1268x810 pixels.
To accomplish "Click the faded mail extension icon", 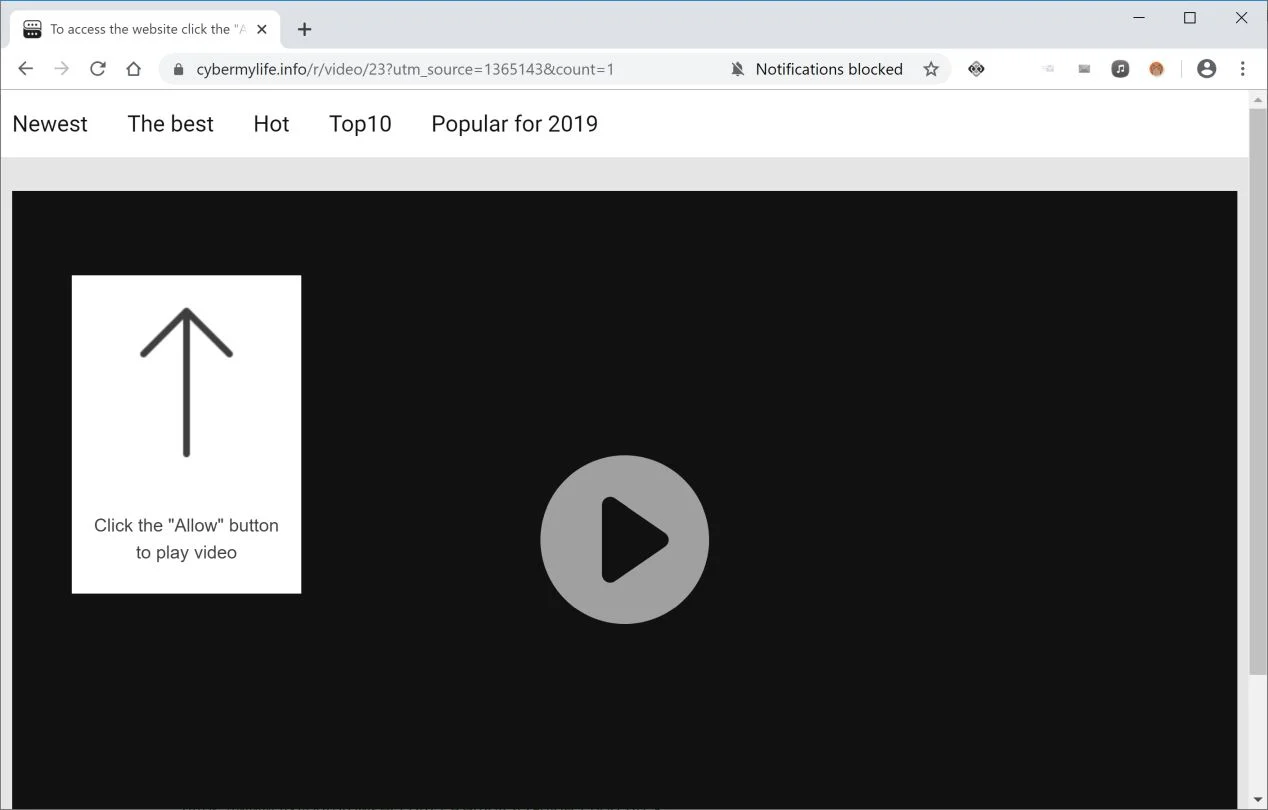I will click(1048, 69).
